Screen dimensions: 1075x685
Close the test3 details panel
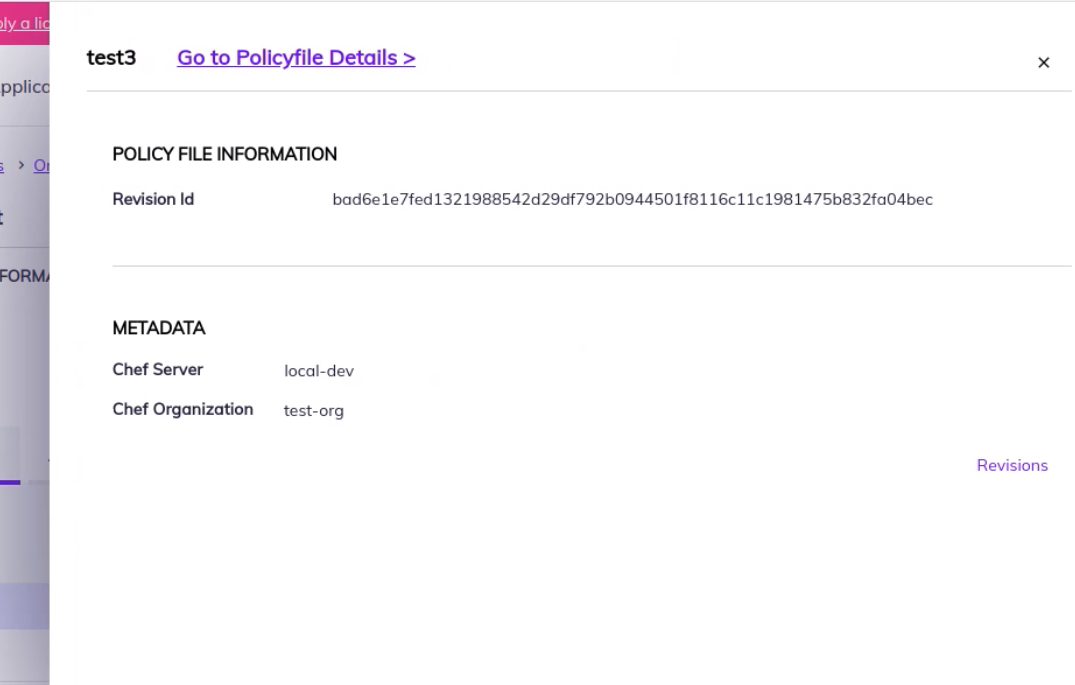[1043, 62]
